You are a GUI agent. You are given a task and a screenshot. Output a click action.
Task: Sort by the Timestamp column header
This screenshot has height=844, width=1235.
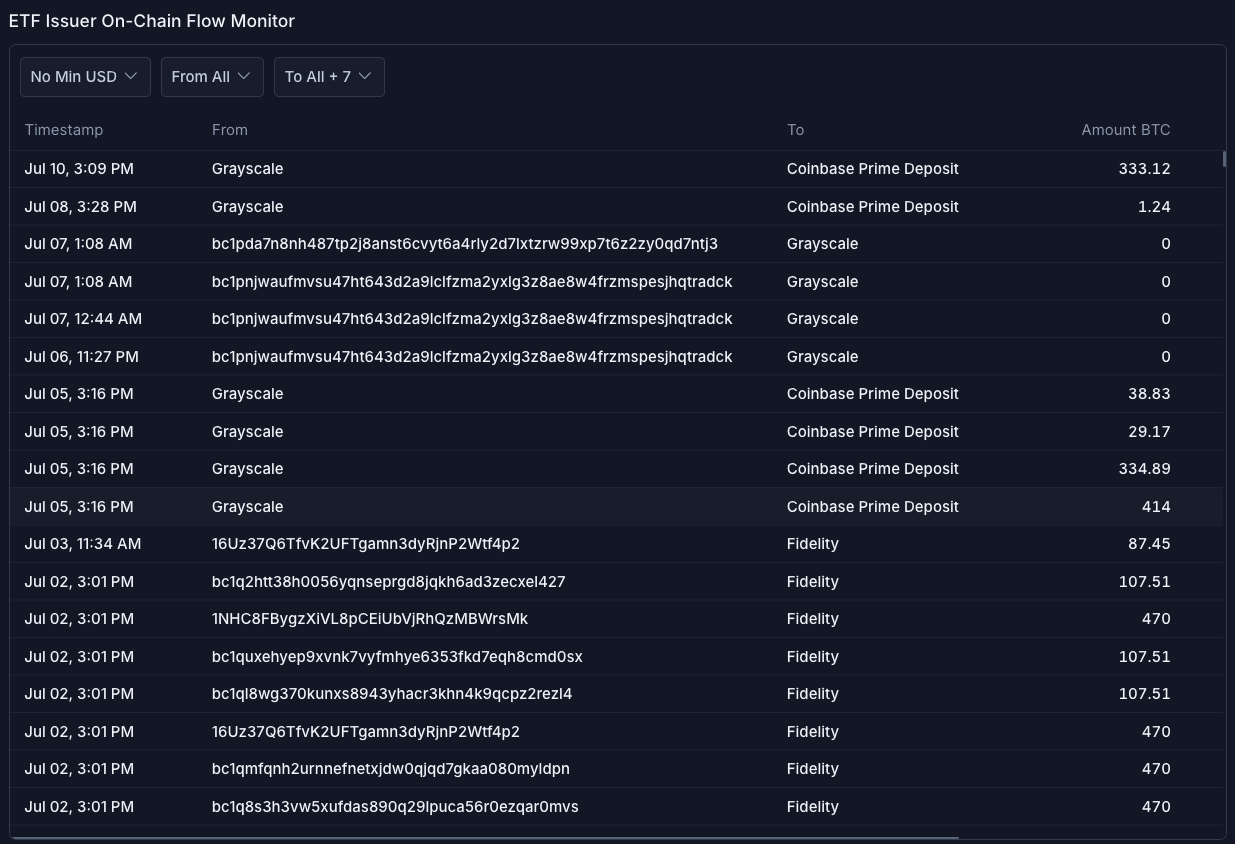click(x=64, y=130)
